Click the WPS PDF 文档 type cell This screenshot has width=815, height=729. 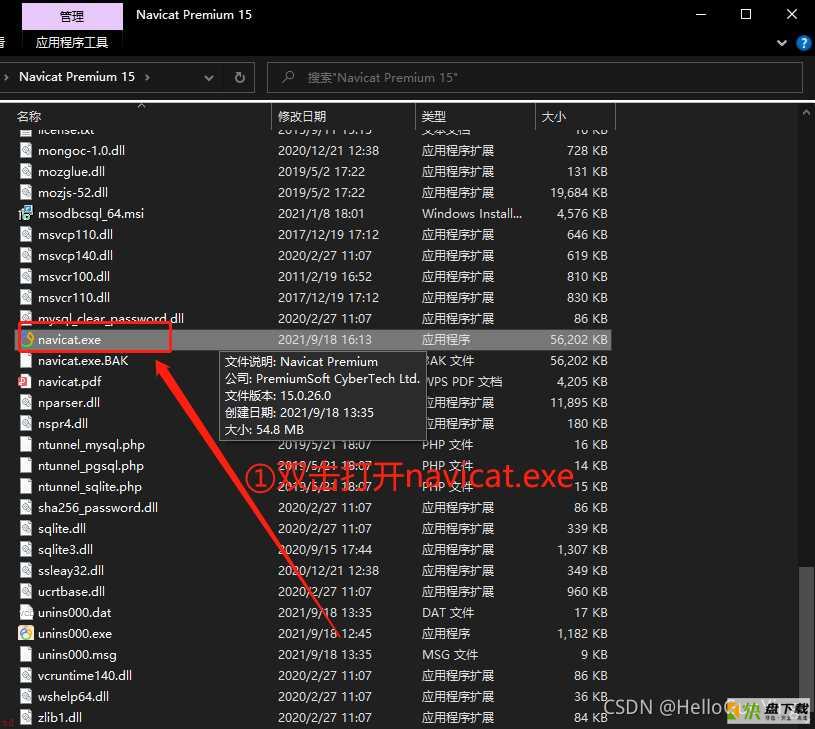(x=464, y=382)
